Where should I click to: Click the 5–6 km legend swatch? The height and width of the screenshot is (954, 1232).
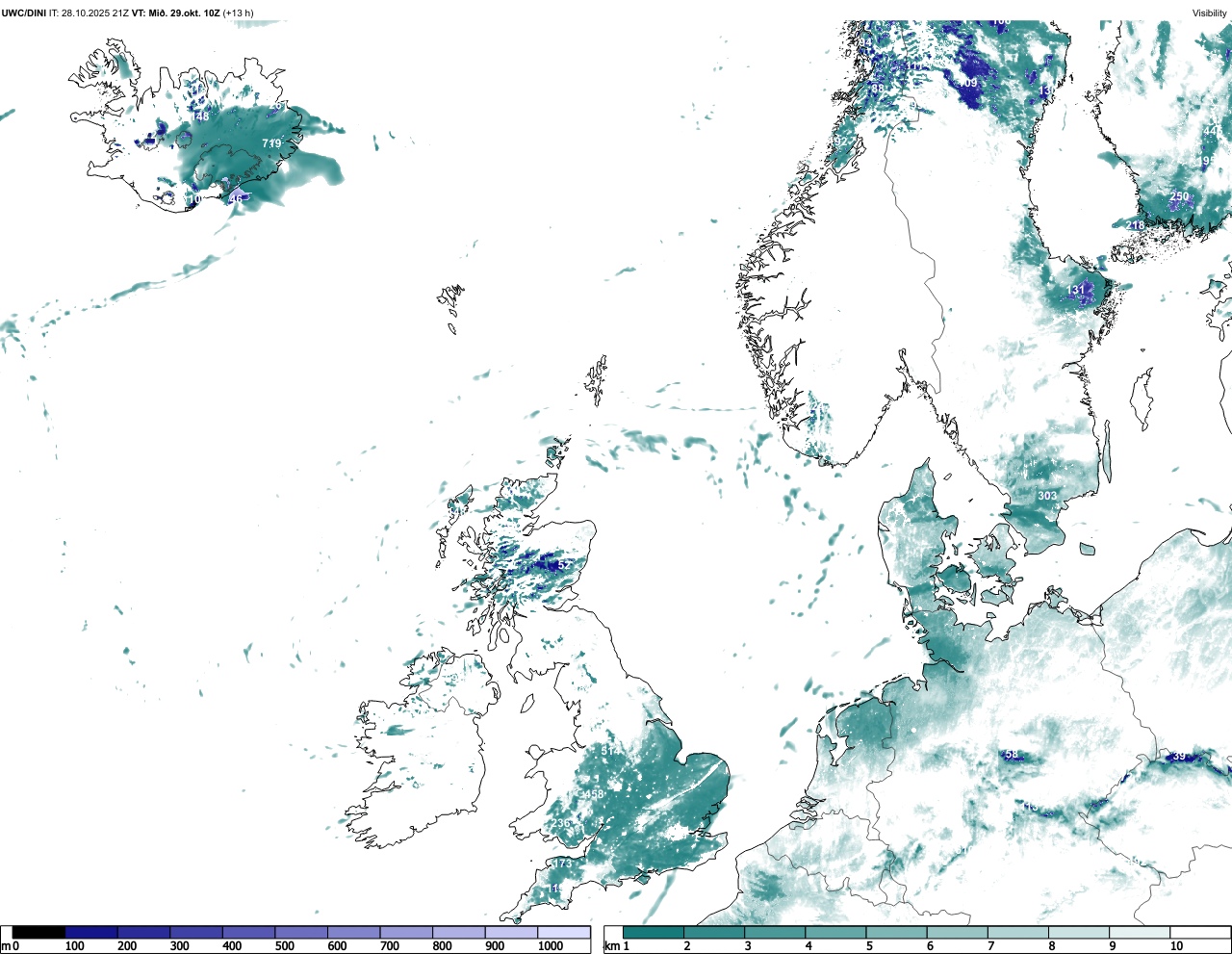896,932
